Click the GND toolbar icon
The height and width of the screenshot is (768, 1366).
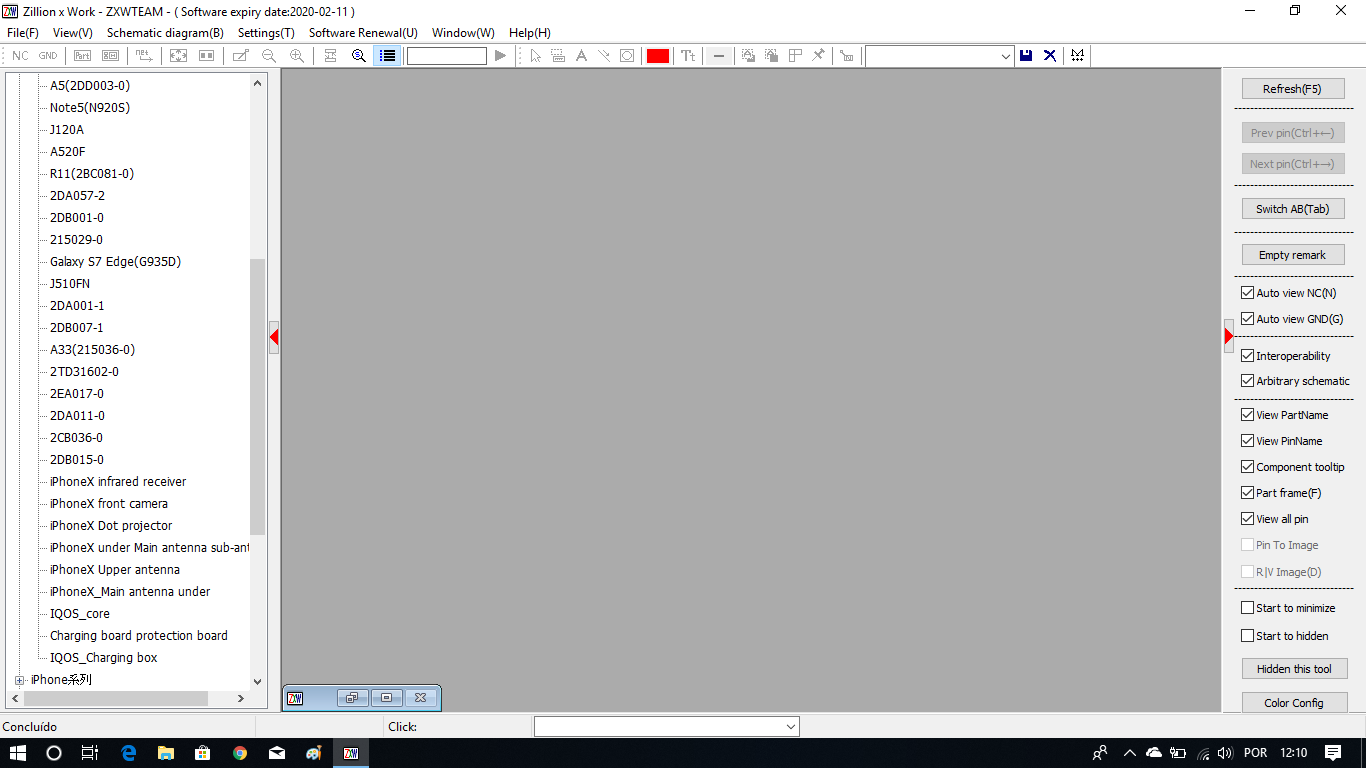click(48, 56)
